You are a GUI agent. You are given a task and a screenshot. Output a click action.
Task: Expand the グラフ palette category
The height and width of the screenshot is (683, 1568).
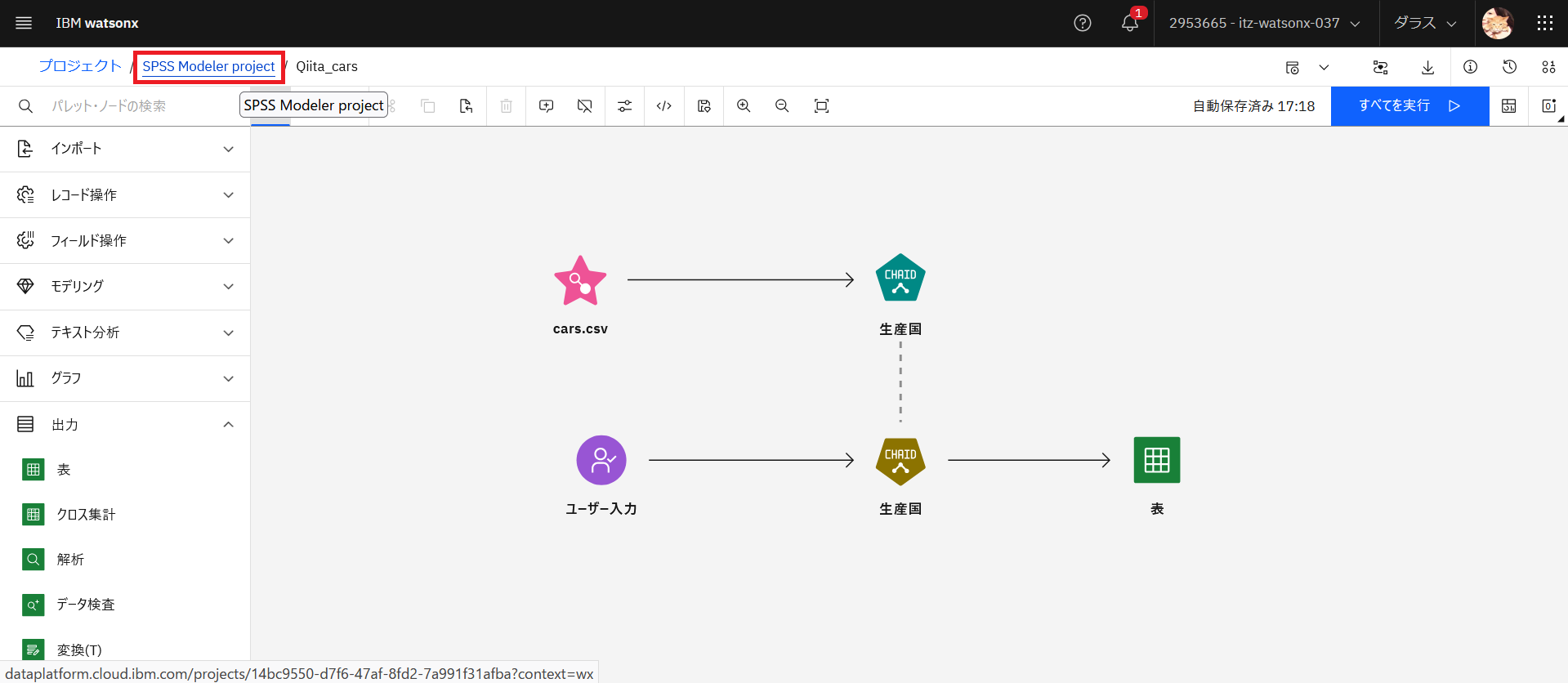click(x=125, y=378)
